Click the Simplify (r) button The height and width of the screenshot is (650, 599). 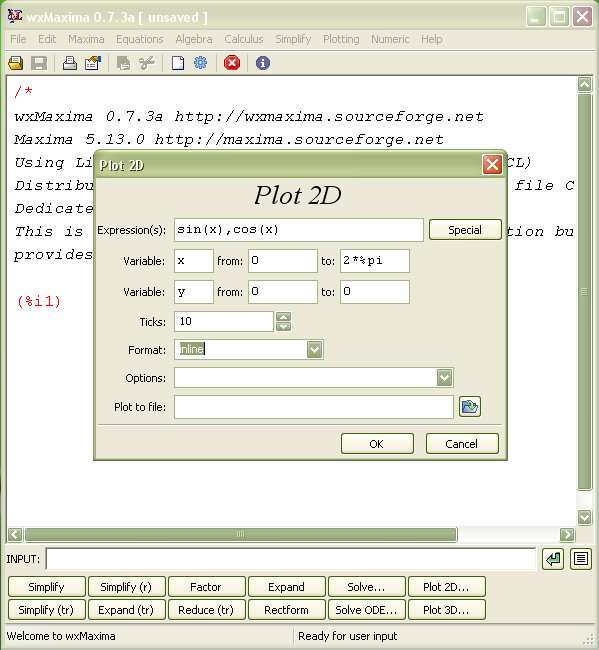pos(126,587)
